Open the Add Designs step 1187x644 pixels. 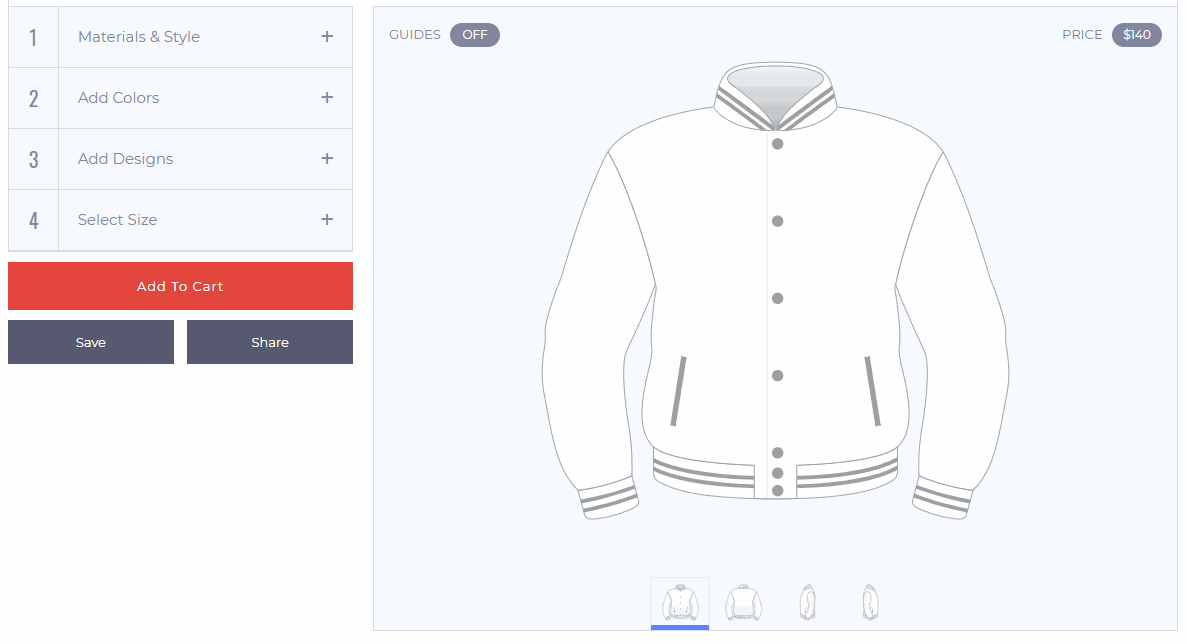pos(180,159)
